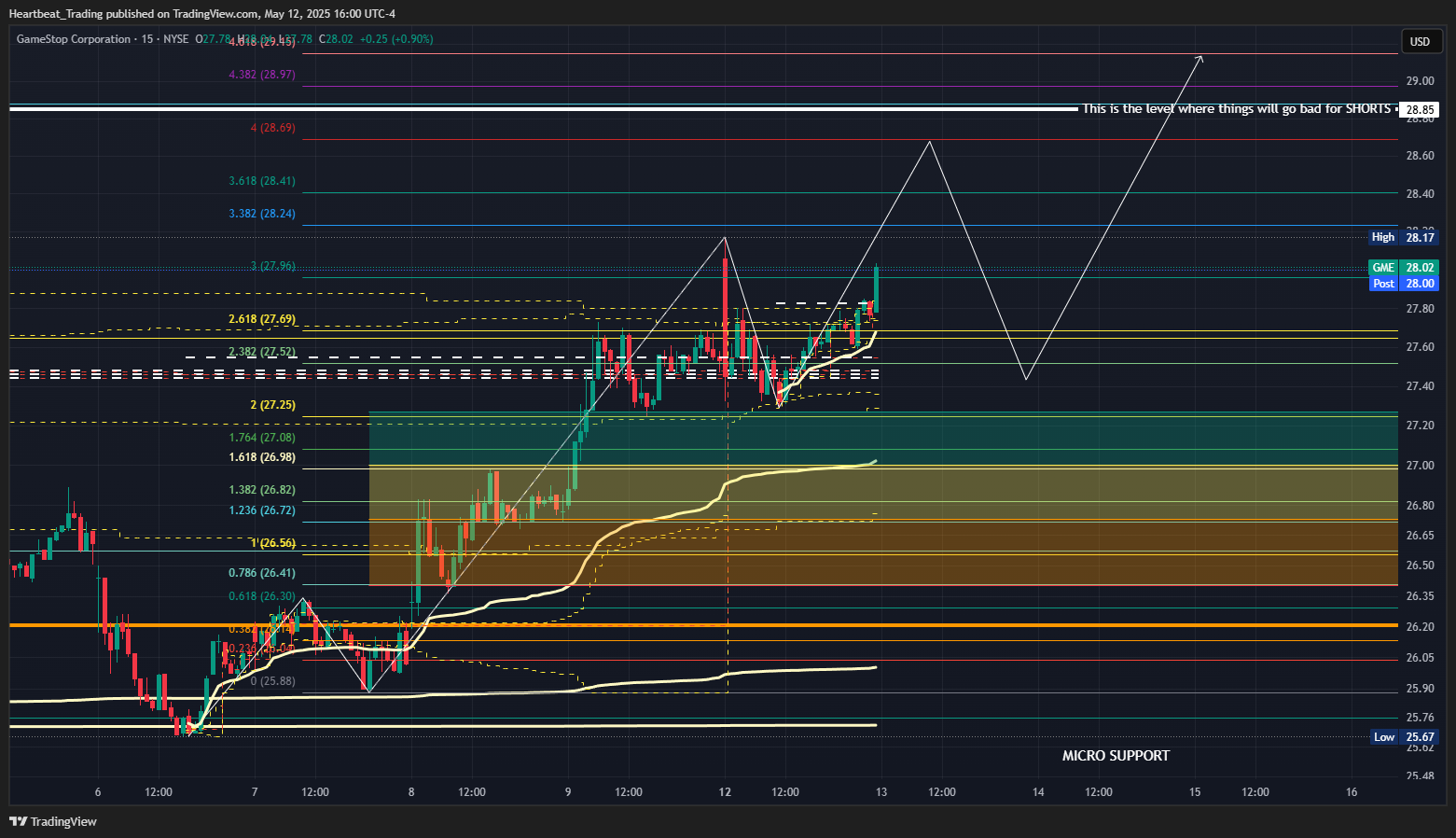
Task: Click date 16 on the time axis
Action: pos(1352,792)
